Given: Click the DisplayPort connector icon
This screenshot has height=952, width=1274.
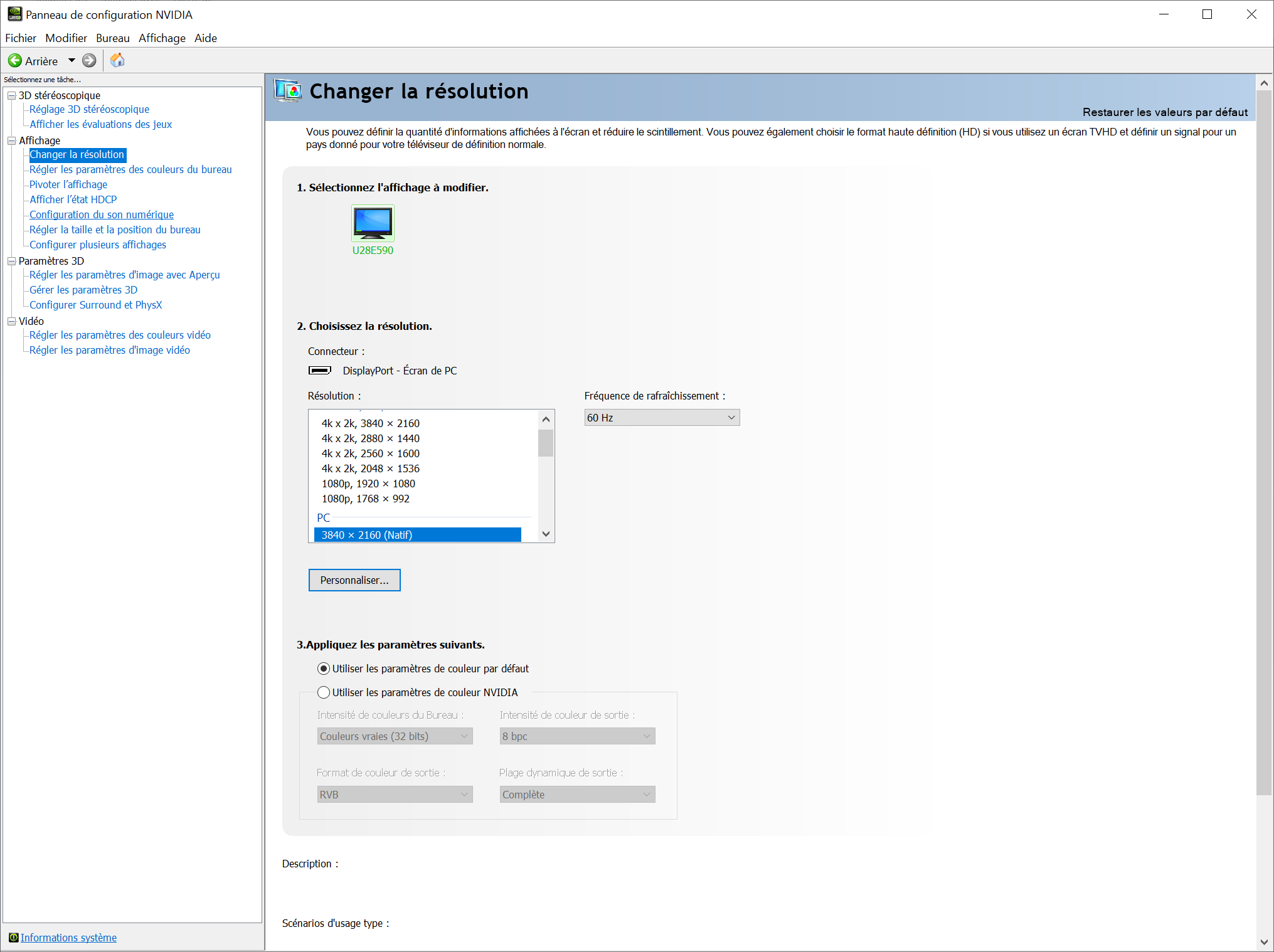Looking at the screenshot, I should [320, 371].
